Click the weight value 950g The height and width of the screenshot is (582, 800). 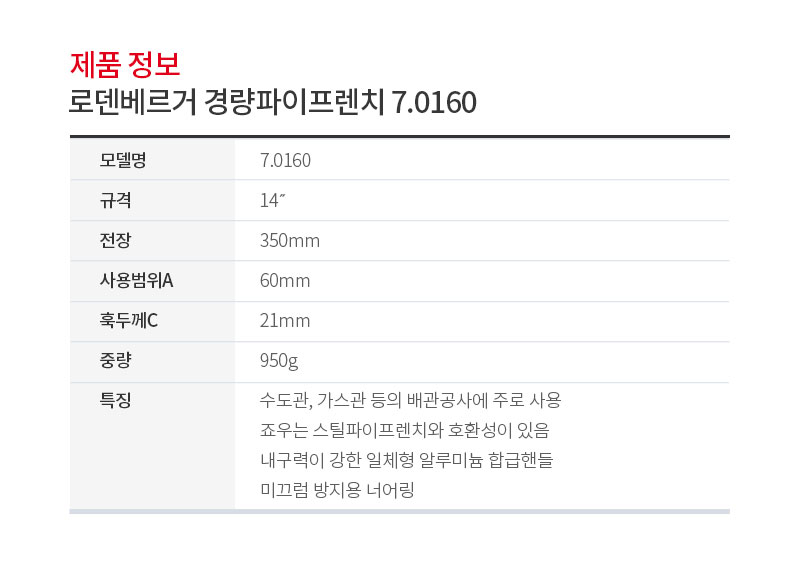(x=279, y=361)
